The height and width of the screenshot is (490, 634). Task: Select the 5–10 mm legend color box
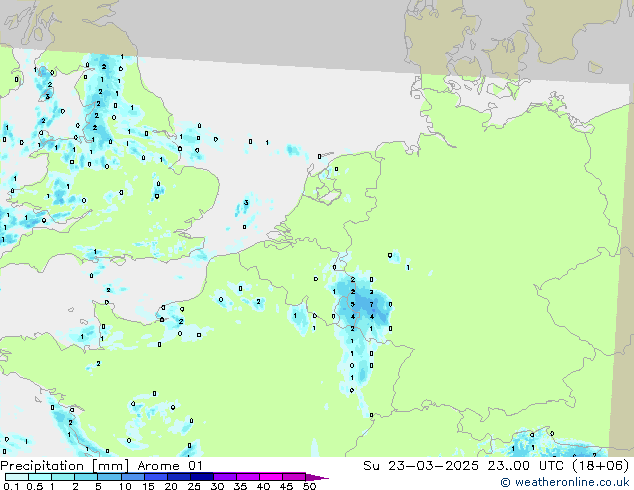[x=109, y=477]
